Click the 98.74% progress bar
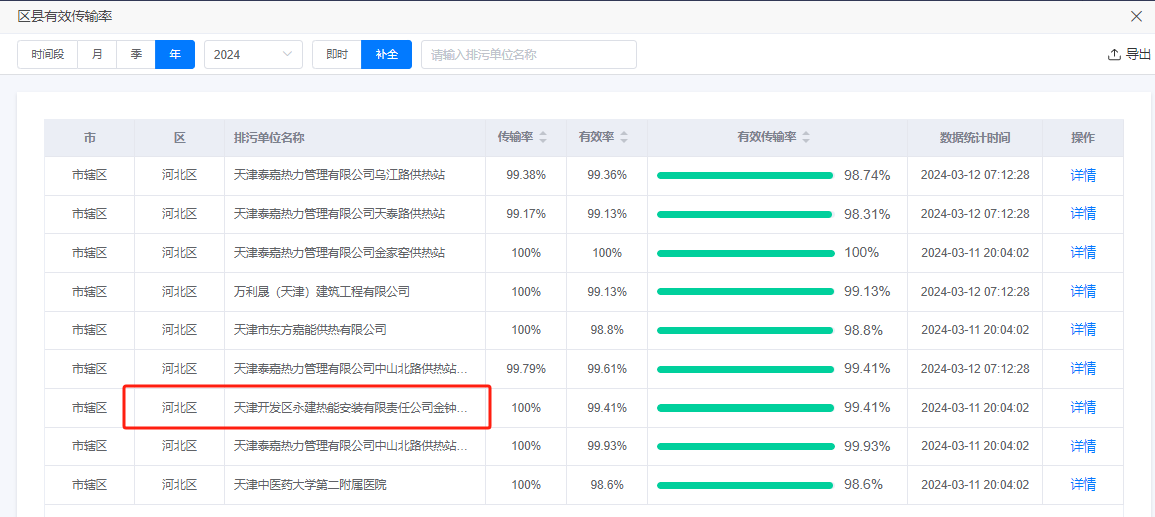 [745, 175]
